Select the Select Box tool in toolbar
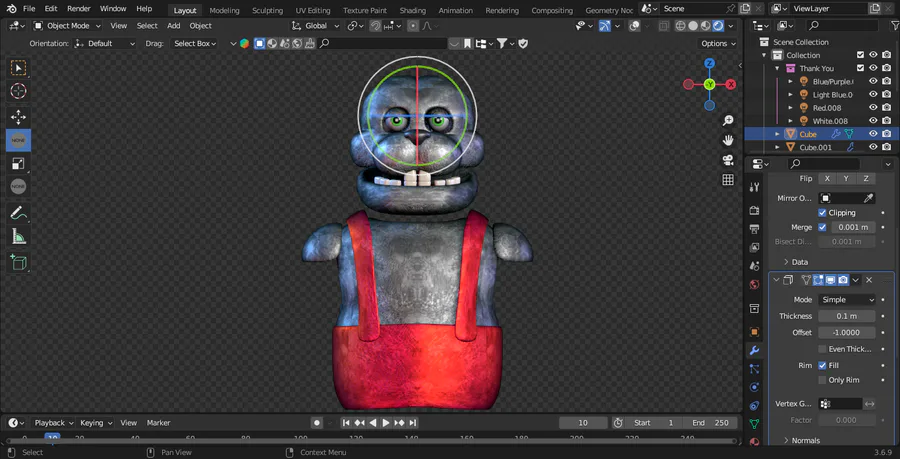 [x=18, y=68]
